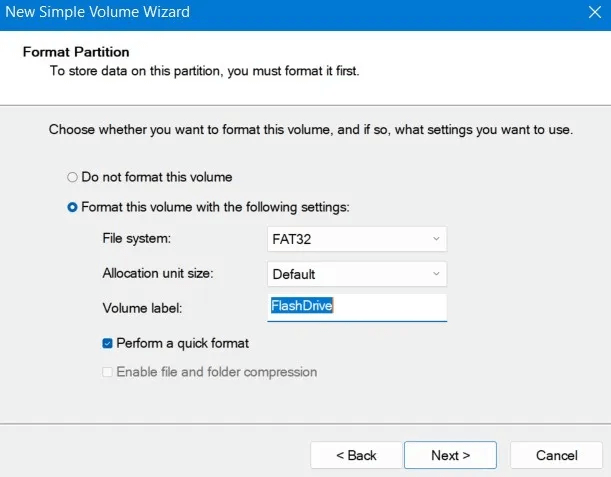Click the 'File system:' field label
Viewport: 611px width, 477px height.
(x=137, y=238)
